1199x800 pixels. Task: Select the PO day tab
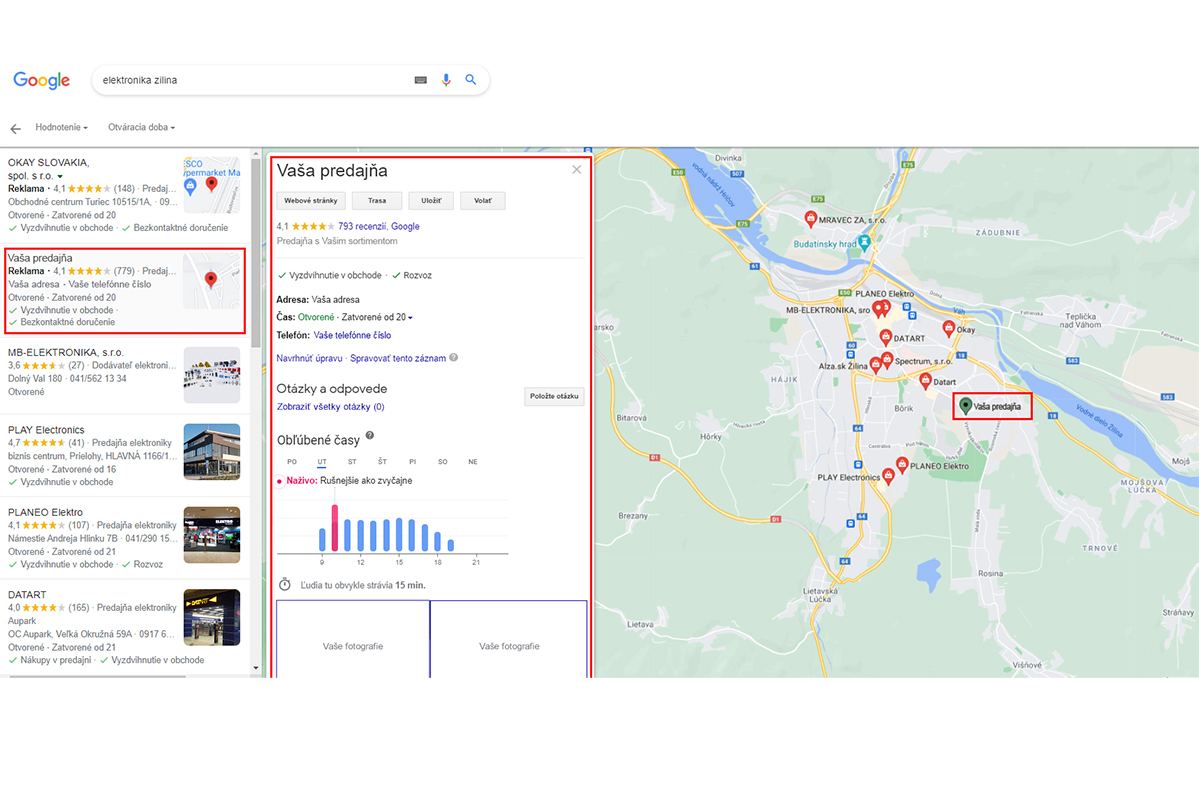pos(292,462)
